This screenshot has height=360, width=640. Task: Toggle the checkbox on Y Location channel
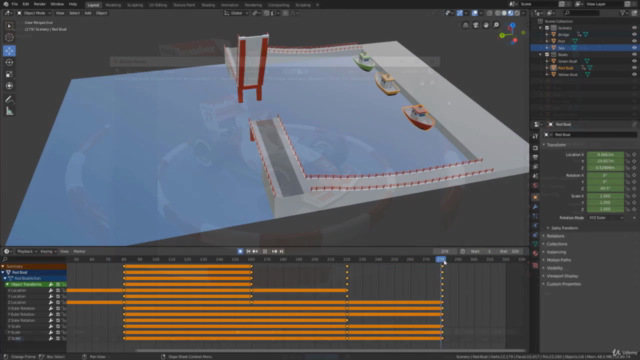[58, 297]
